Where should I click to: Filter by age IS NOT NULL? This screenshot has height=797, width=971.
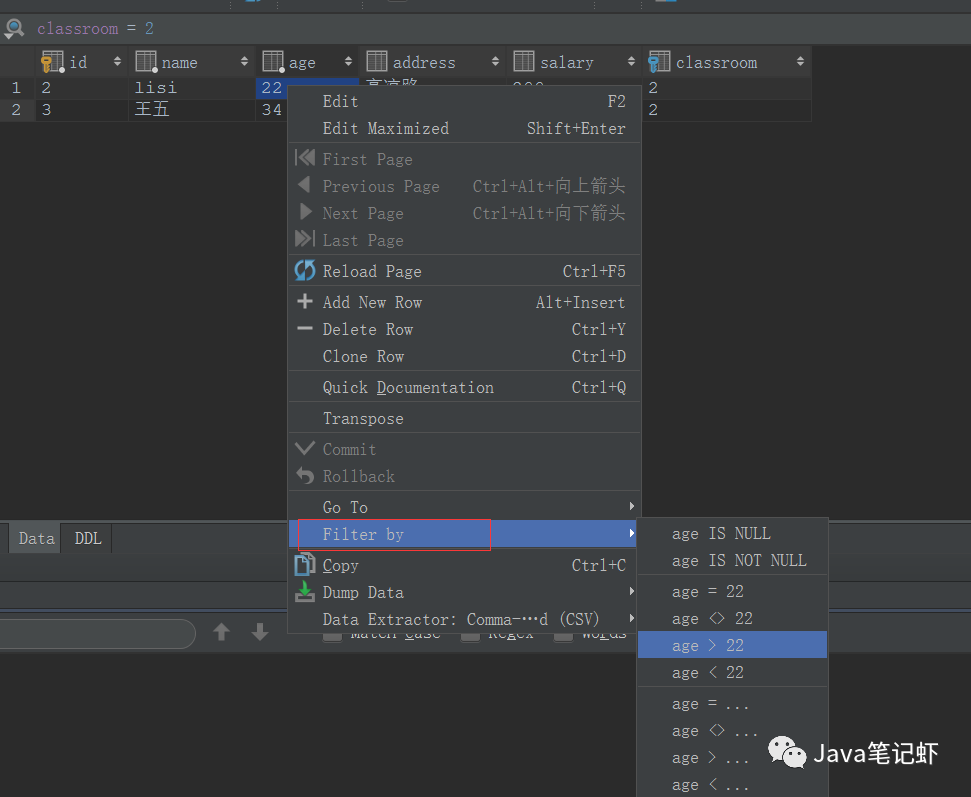click(x=733, y=560)
